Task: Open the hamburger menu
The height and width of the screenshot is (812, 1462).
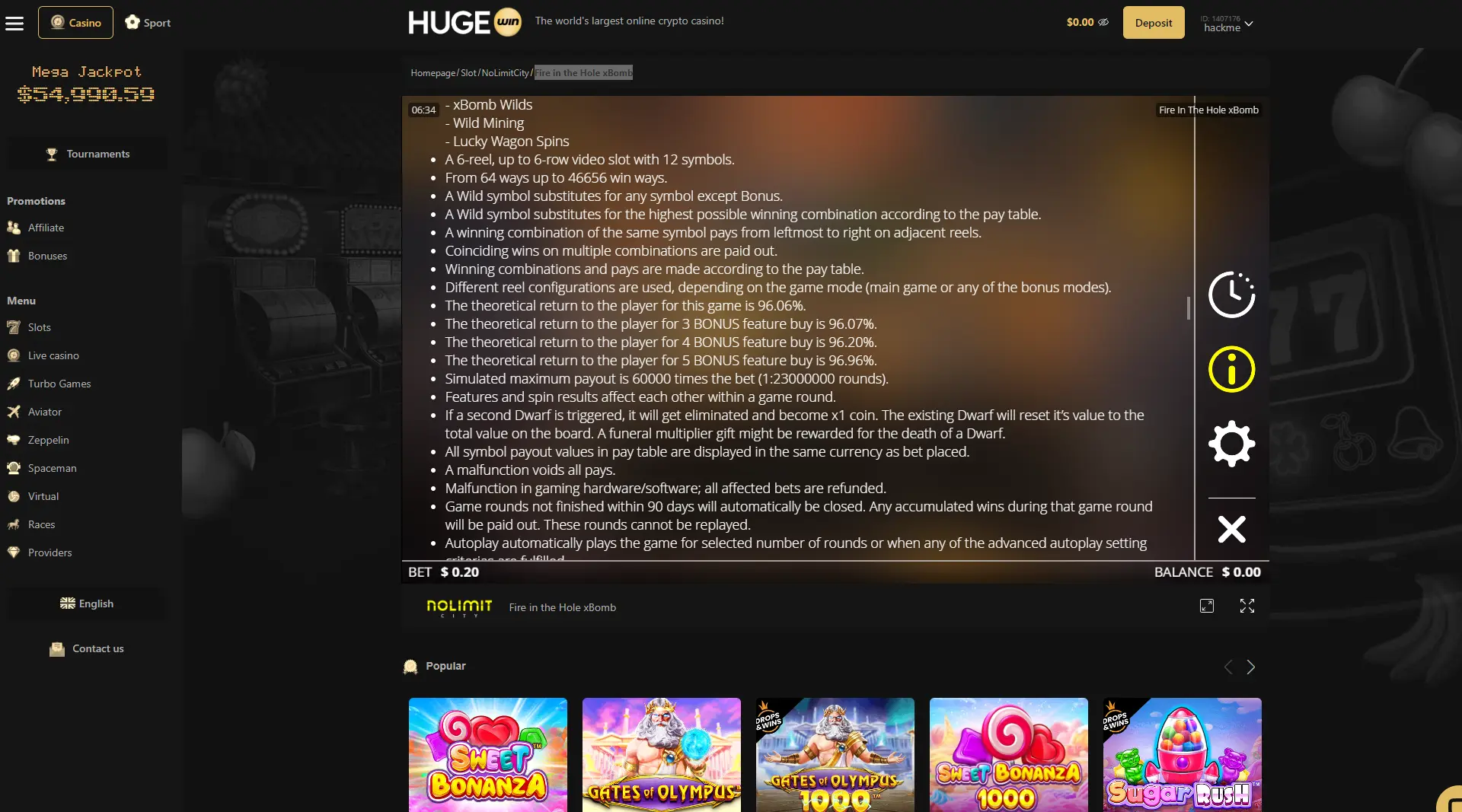Action: (14, 23)
